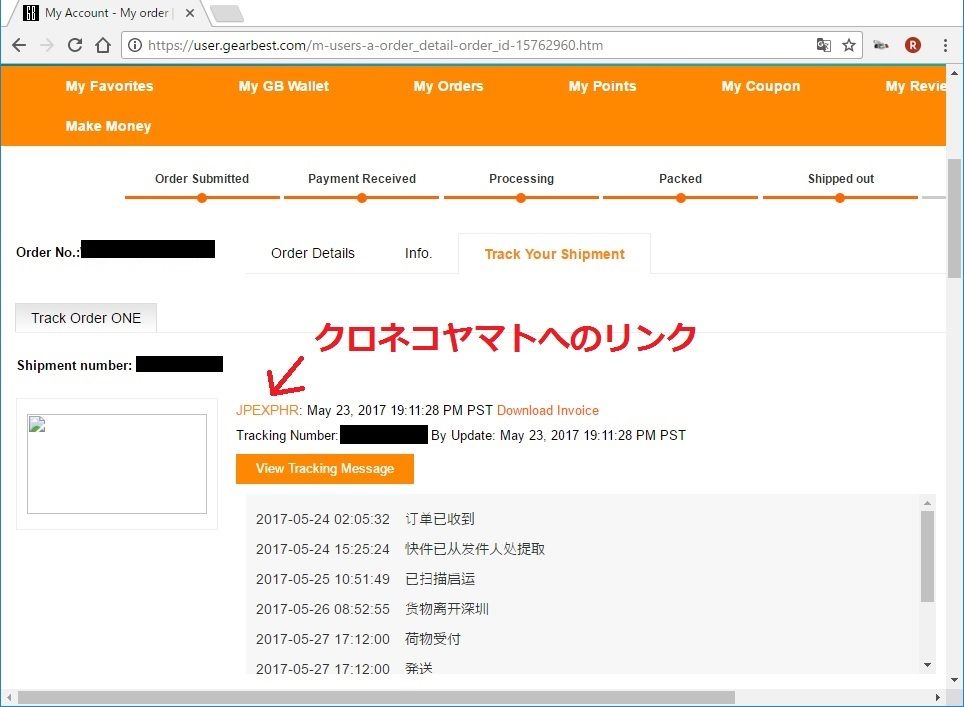964x707 pixels.
Task: Bookmark this page with the star icon
Action: click(x=849, y=45)
